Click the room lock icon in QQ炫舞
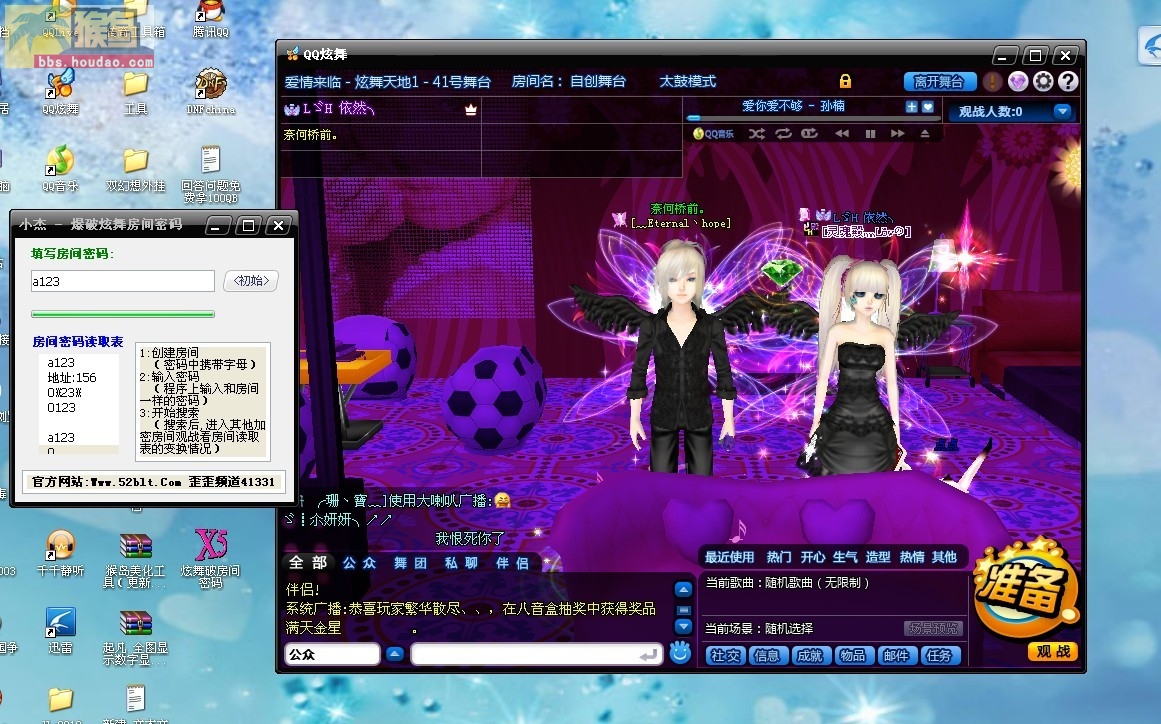This screenshot has height=724, width=1161. pyautogui.click(x=845, y=81)
